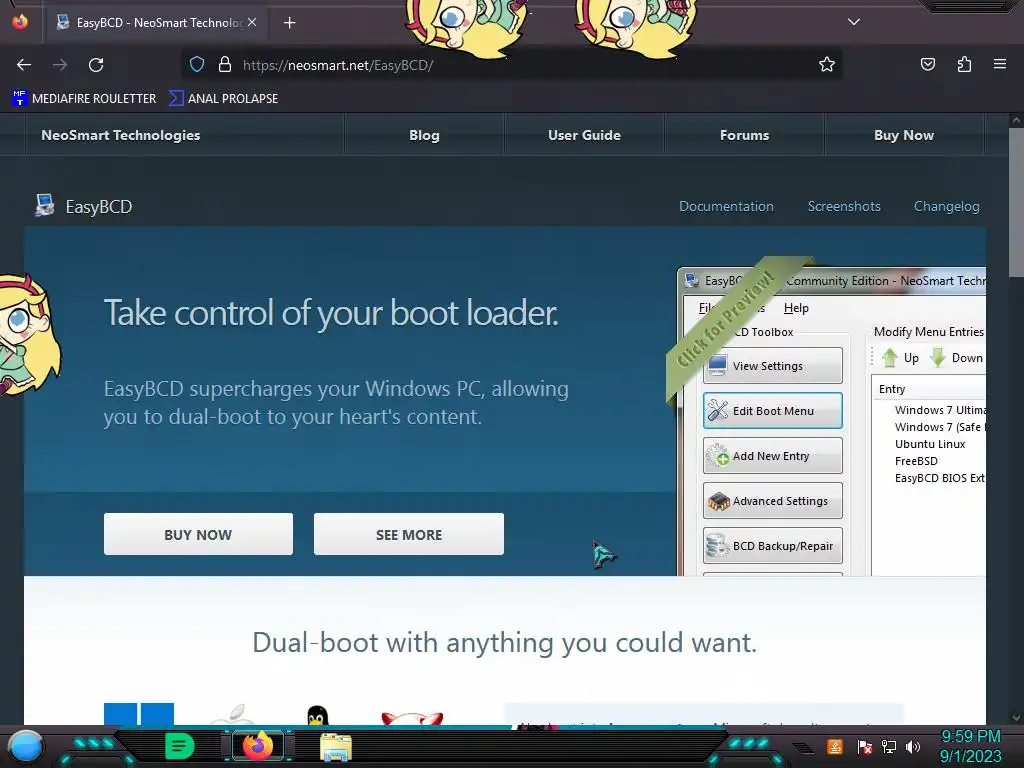Click the Up arrow in the preview
Viewport: 1024px width, 768px height.
[x=900, y=358]
